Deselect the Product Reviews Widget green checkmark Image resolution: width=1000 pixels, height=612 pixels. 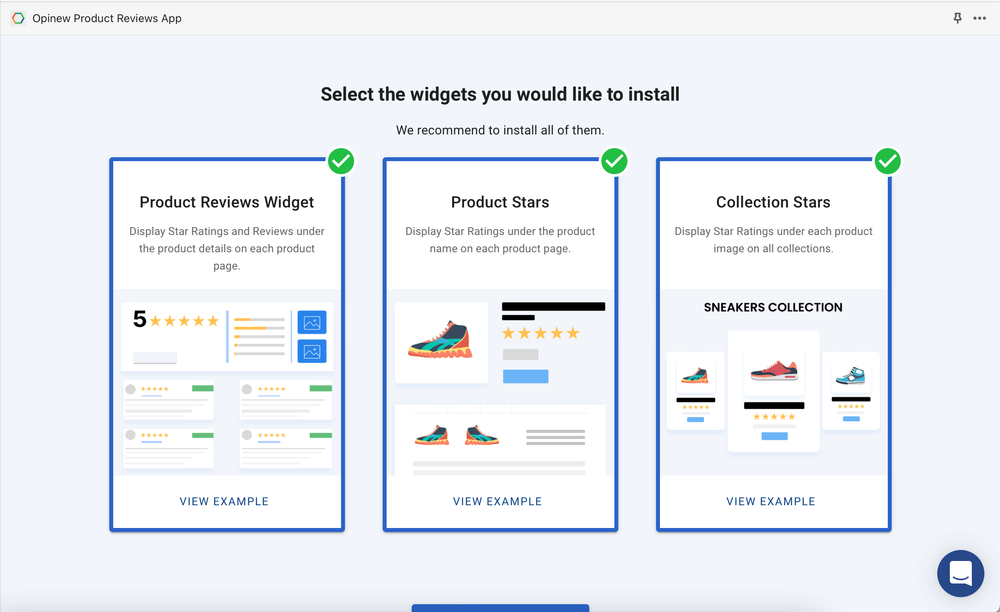pos(341,160)
